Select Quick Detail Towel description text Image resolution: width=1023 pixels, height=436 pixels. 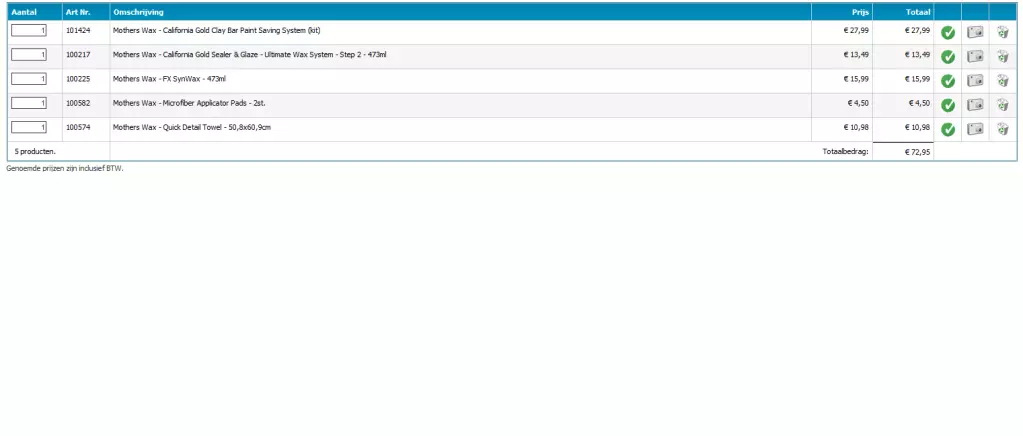[x=192, y=127]
